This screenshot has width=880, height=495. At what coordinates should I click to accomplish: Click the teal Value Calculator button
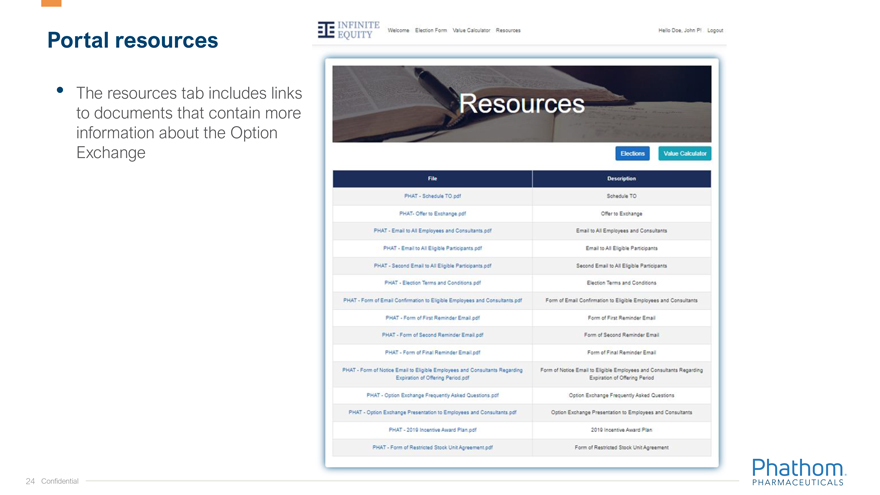(685, 153)
